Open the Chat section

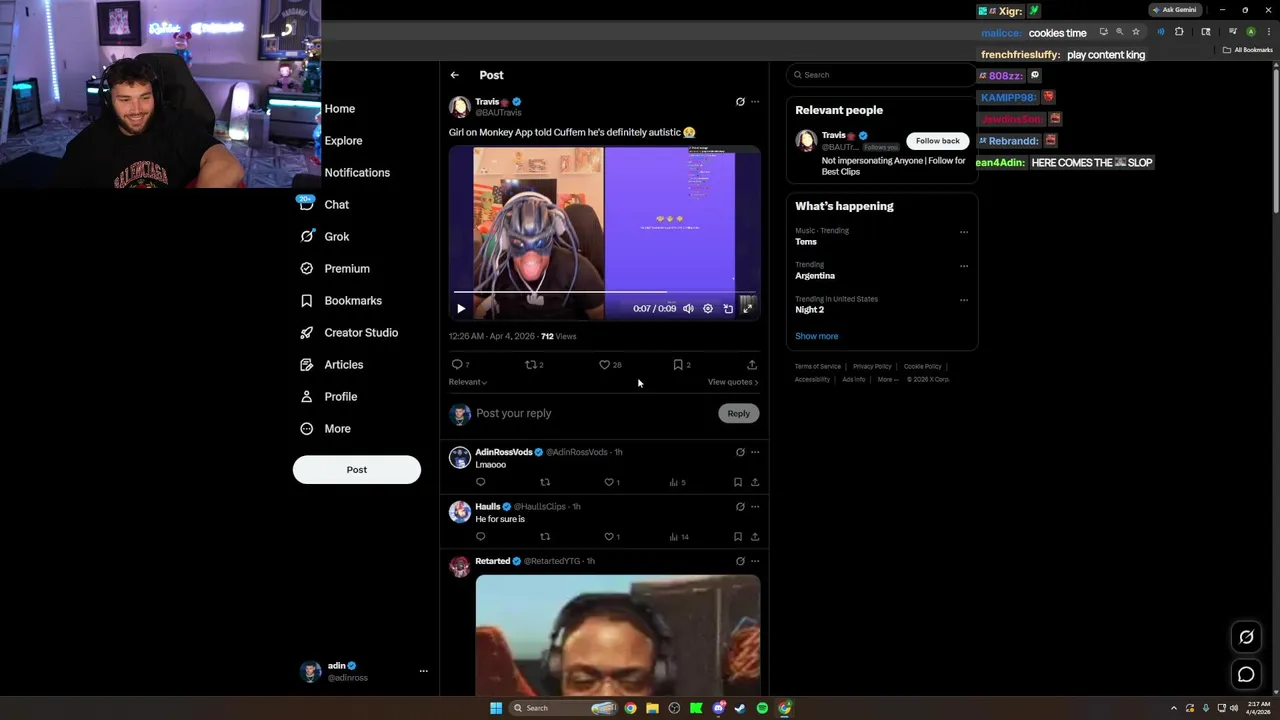pos(323,204)
